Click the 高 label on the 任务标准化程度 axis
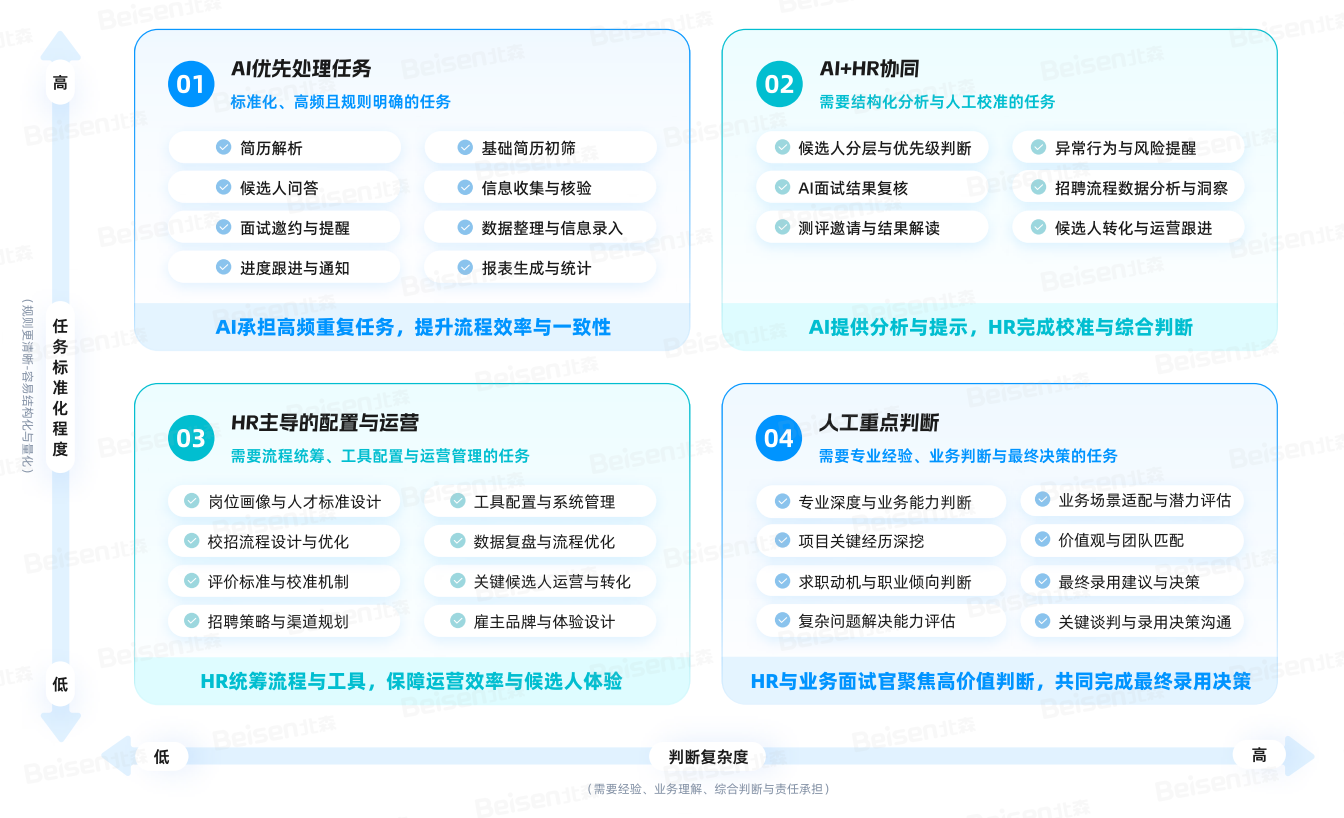 point(60,83)
